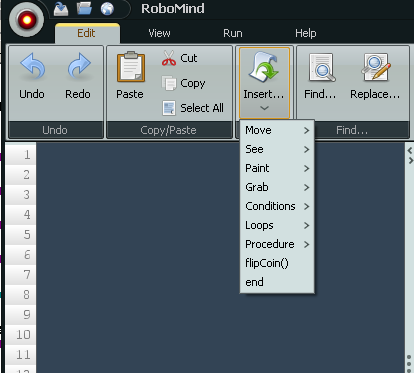
Task: Expand the See submenu
Action: 277,149
